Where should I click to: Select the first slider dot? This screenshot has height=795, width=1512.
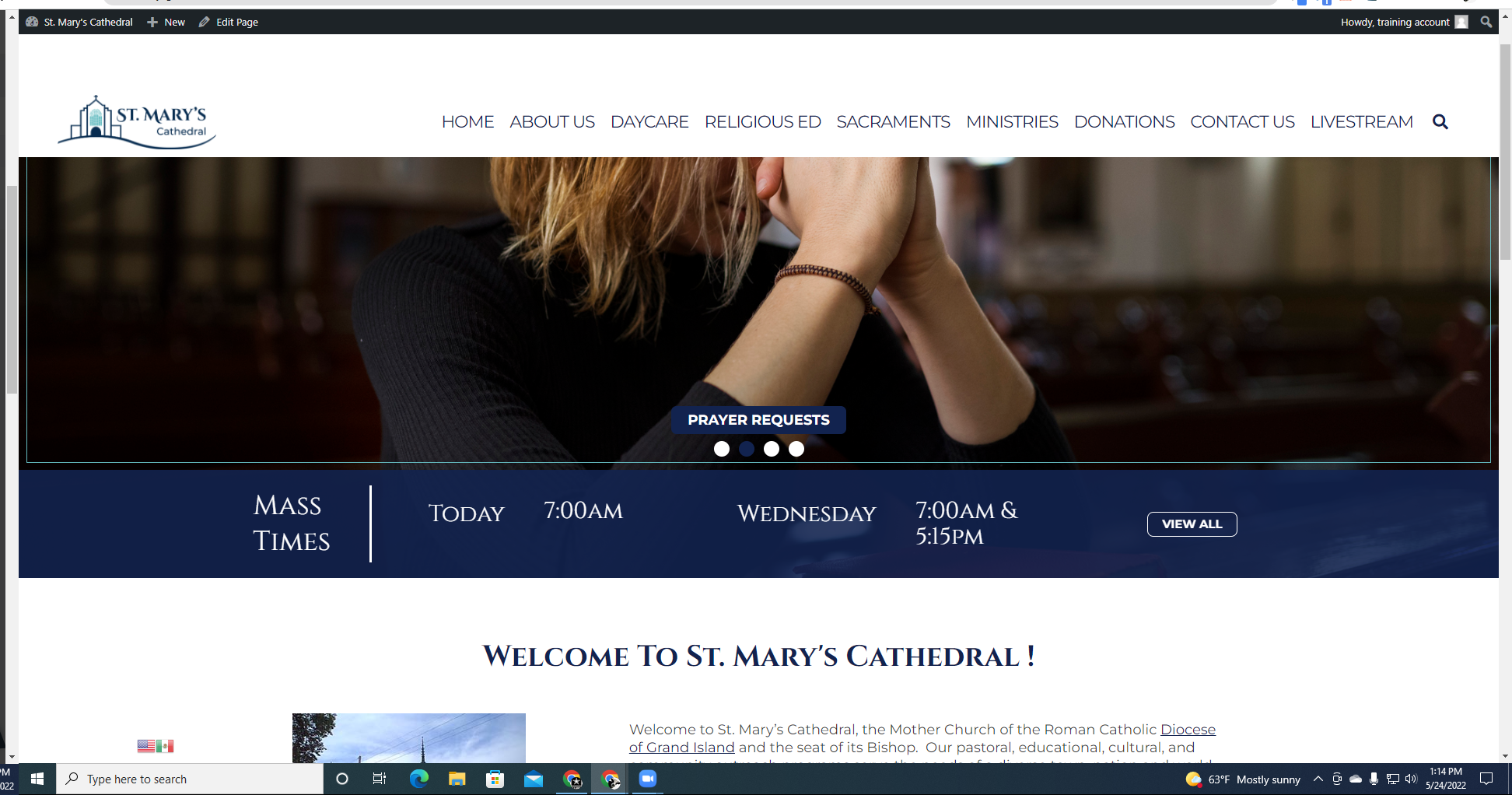(x=722, y=449)
